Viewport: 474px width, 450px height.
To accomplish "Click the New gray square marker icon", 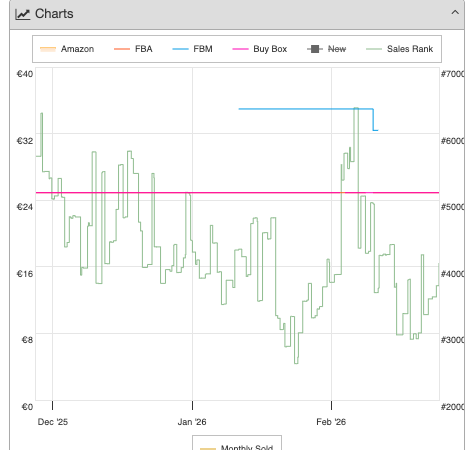I will pos(315,49).
